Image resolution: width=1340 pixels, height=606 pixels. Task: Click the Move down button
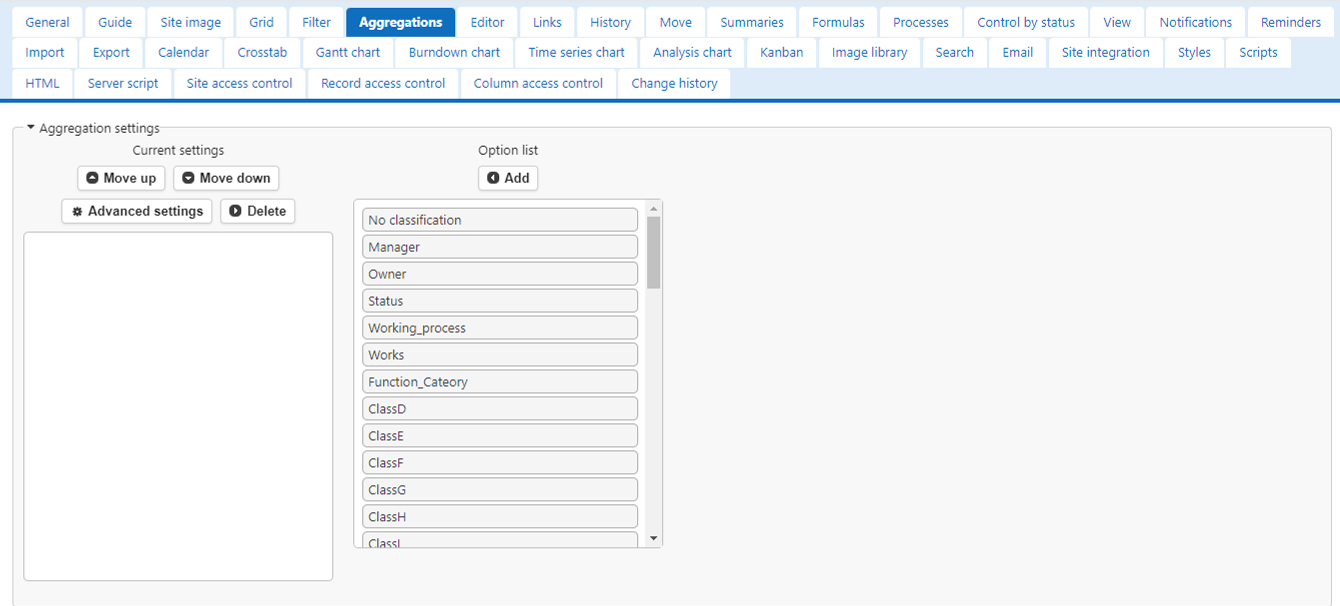226,178
